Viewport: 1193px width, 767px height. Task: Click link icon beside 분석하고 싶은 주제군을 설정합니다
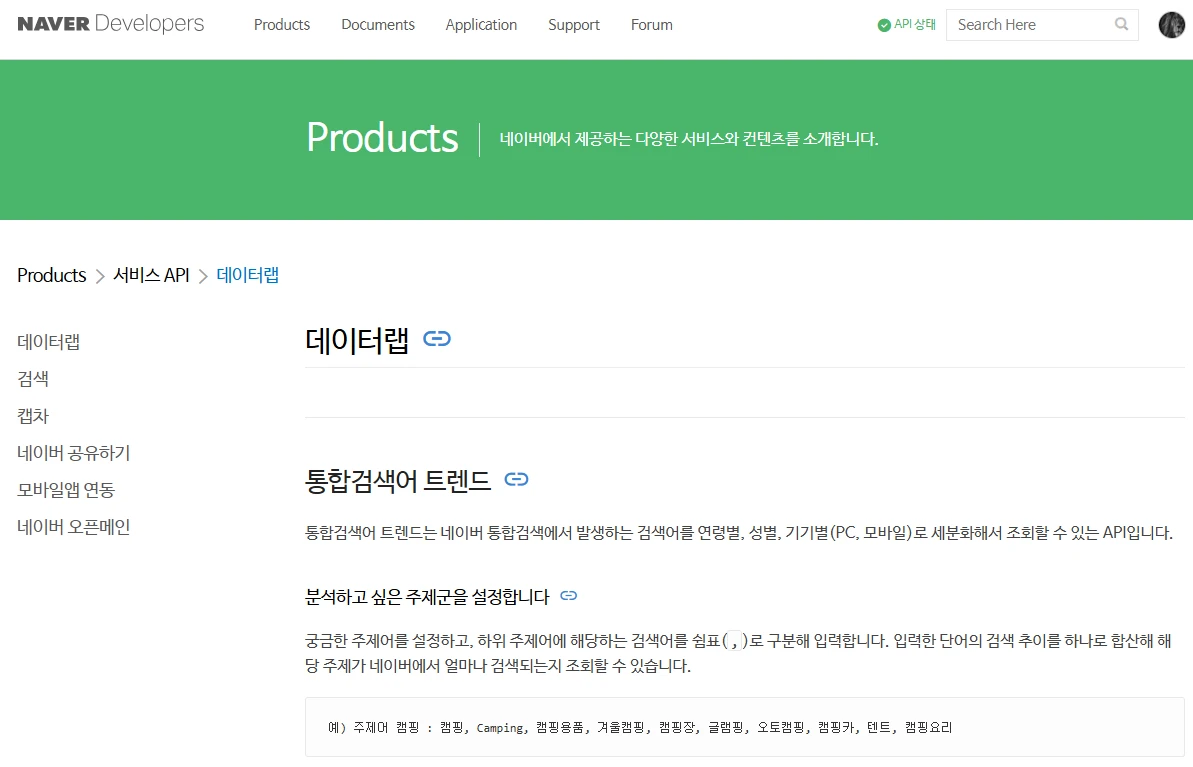[x=569, y=596]
